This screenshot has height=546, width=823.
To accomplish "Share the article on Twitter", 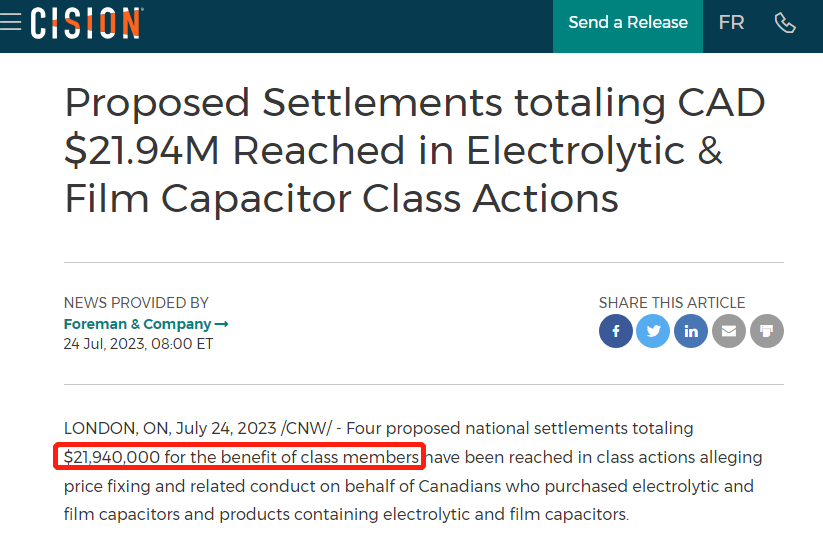I will [x=653, y=331].
